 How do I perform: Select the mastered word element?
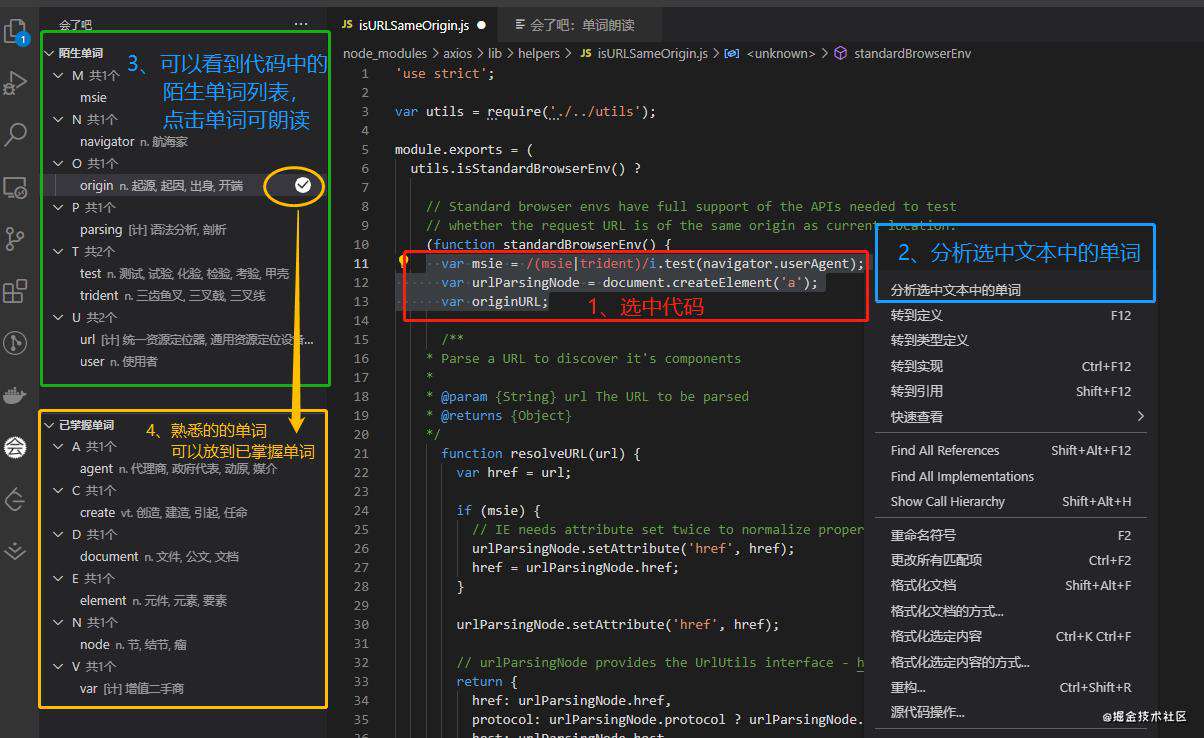(x=183, y=601)
